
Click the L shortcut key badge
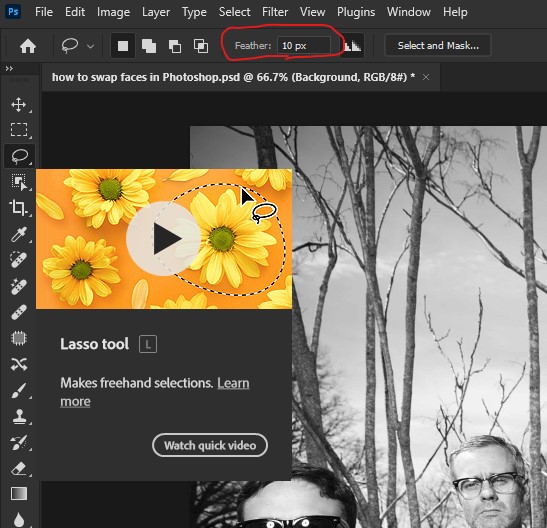tap(148, 345)
